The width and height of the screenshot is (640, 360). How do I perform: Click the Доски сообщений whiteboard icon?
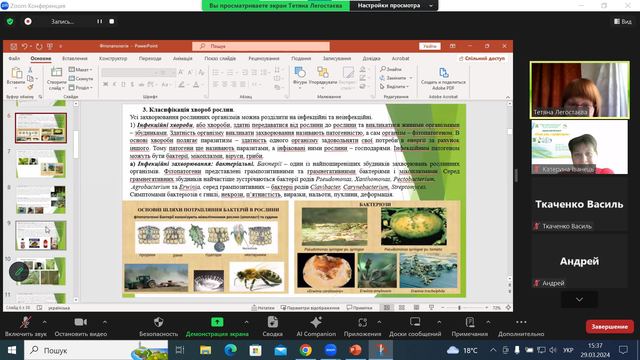click(x=415, y=322)
